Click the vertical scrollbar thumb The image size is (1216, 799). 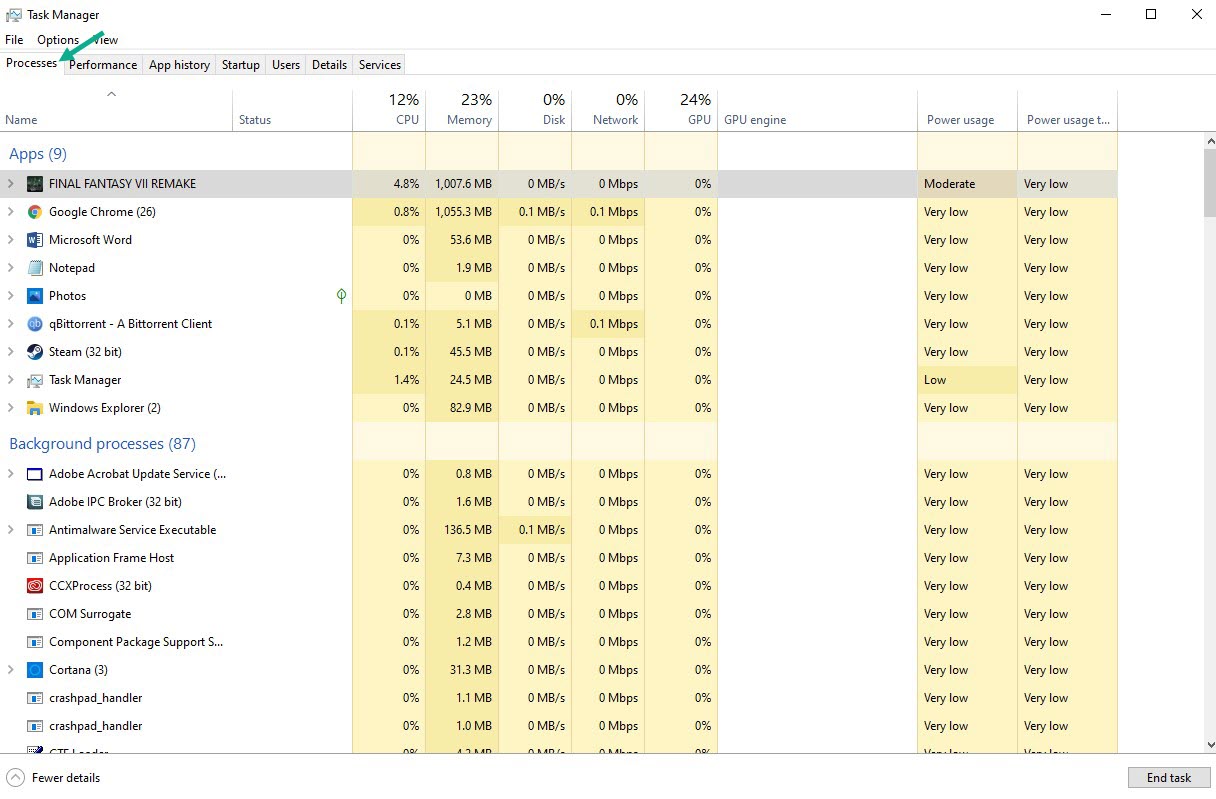coord(1210,182)
